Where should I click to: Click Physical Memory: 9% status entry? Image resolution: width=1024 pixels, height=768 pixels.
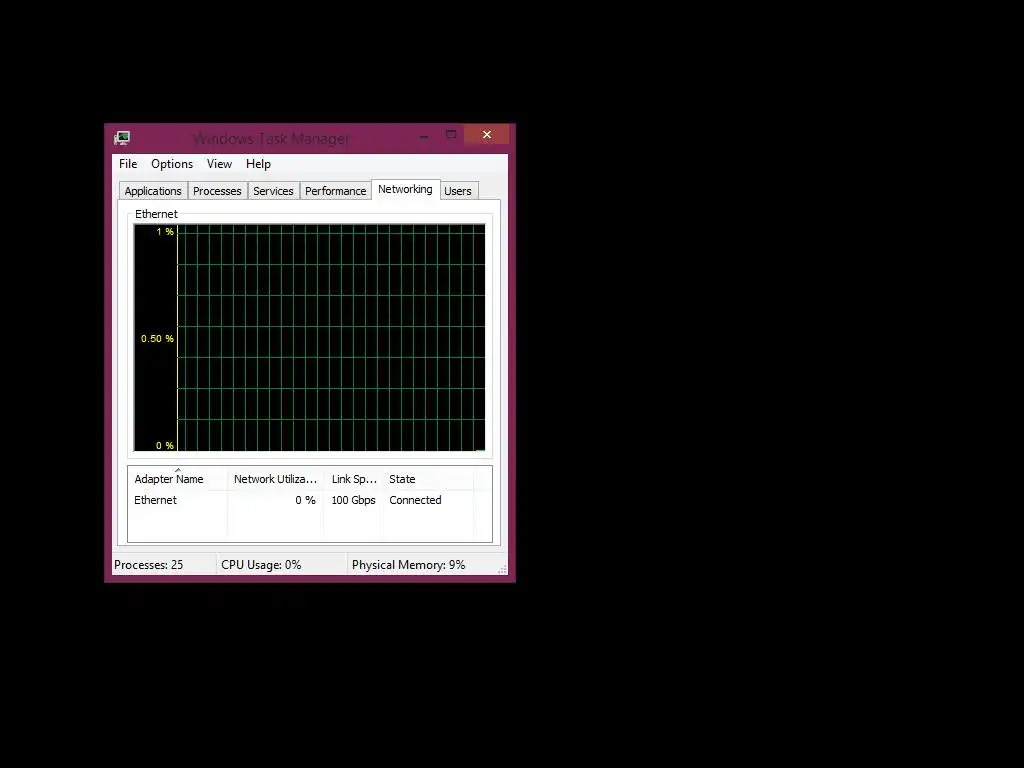[409, 565]
